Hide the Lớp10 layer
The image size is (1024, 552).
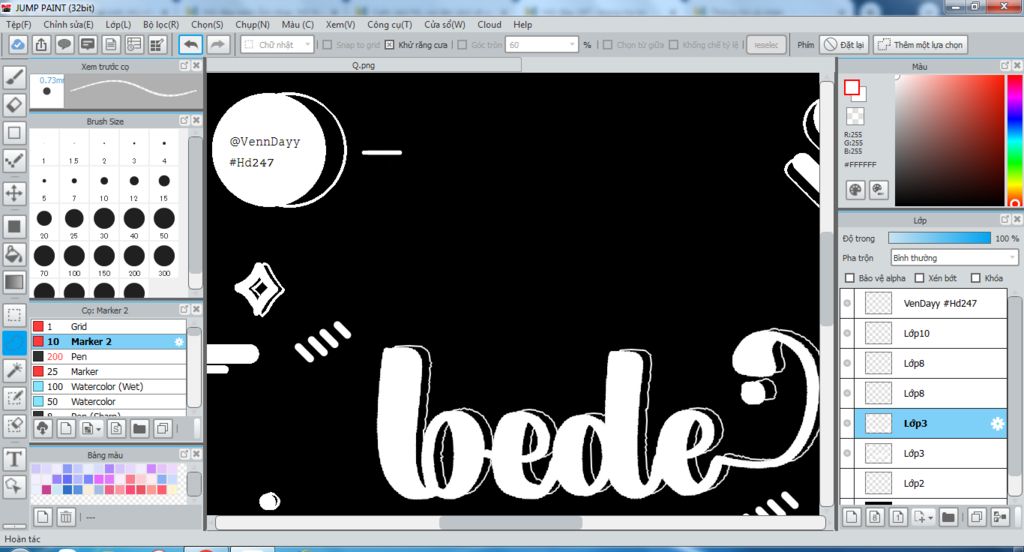pyautogui.click(x=847, y=333)
